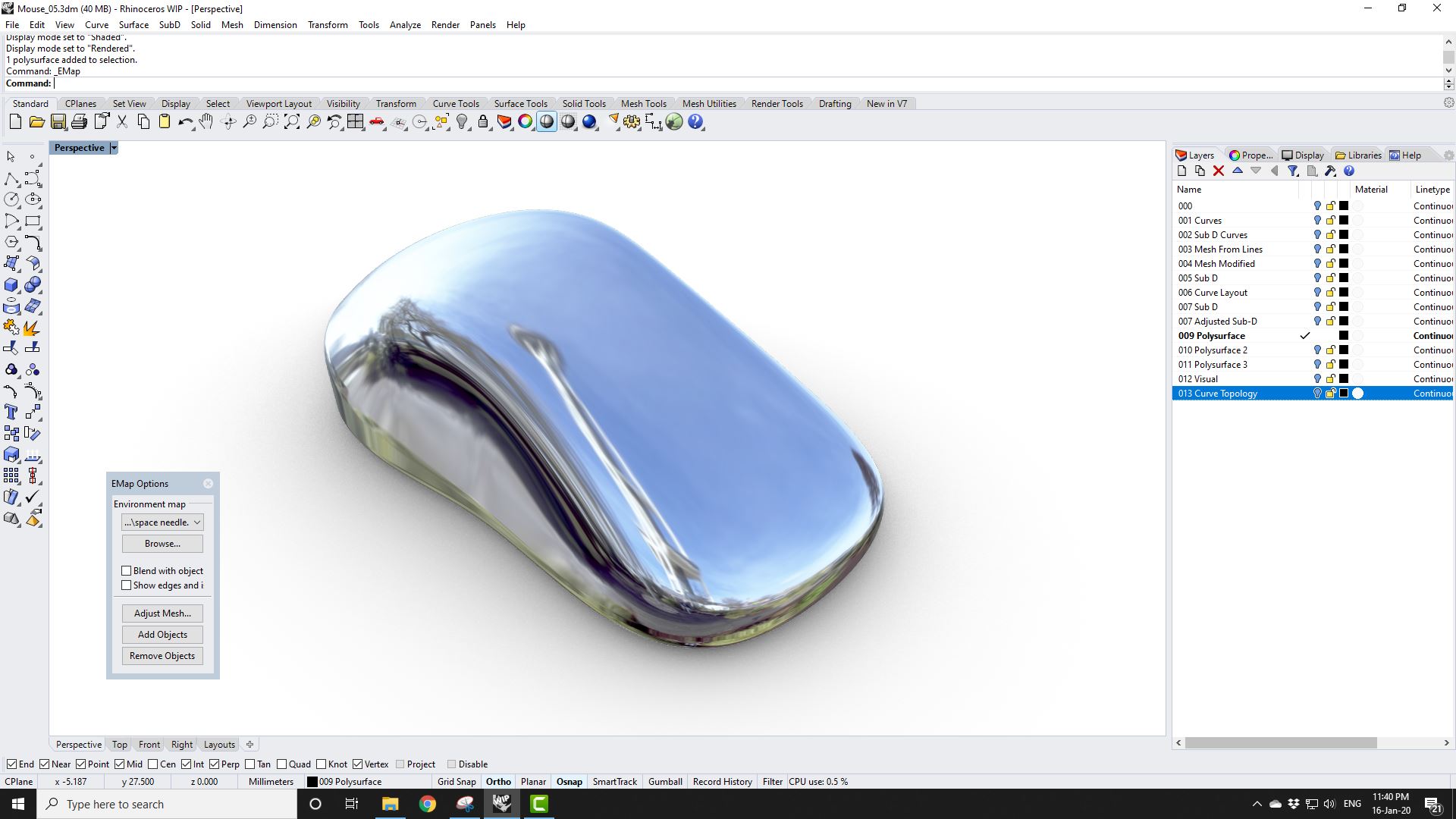Viewport: 1456px width, 819px height.
Task: Click the Layers panel horizontal scrollbar
Action: (x=1281, y=743)
